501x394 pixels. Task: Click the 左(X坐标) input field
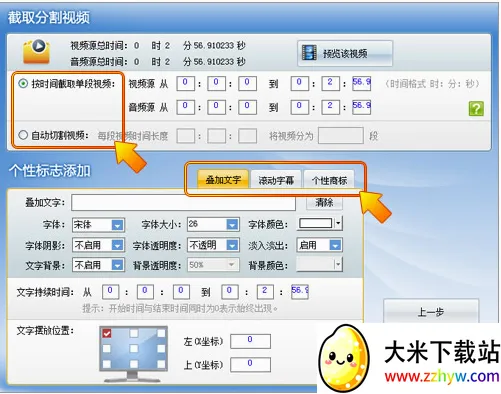[x=250, y=341]
